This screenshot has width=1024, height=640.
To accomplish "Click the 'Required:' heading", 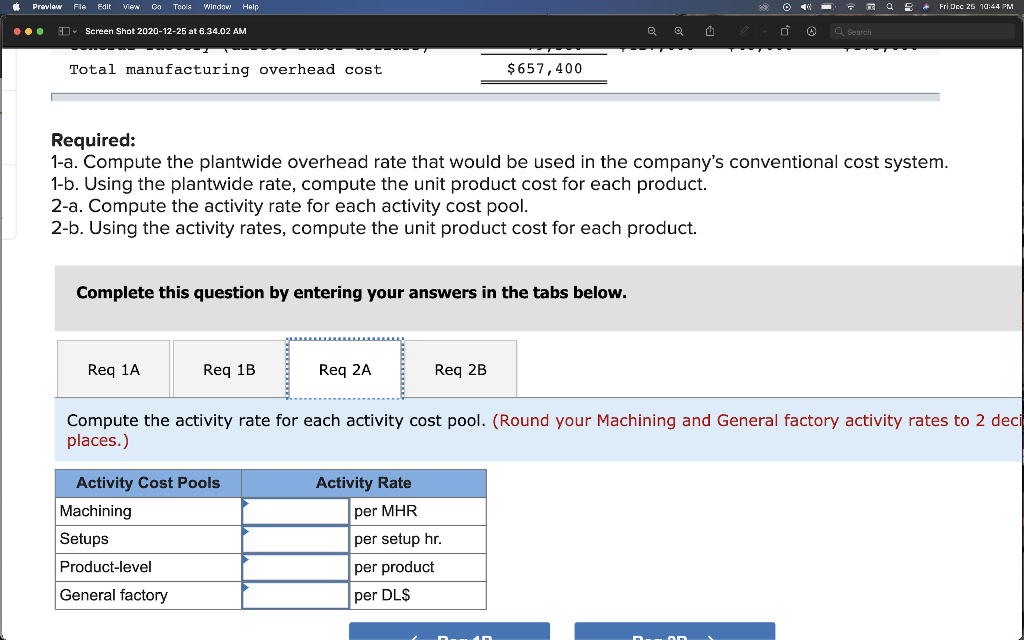I will tap(93, 140).
